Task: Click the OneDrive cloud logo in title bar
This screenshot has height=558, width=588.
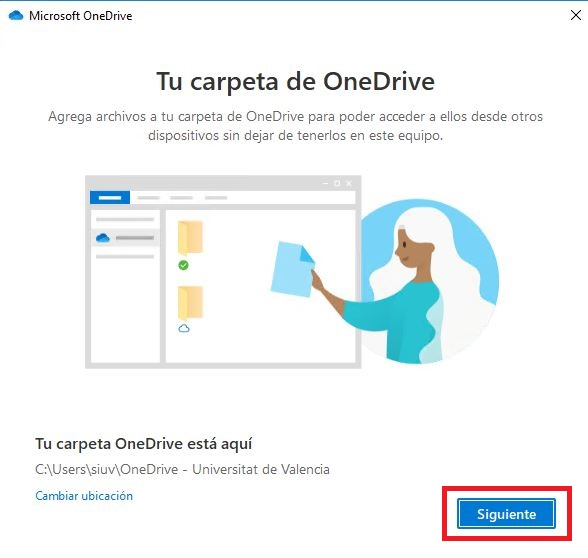Action: (16, 16)
